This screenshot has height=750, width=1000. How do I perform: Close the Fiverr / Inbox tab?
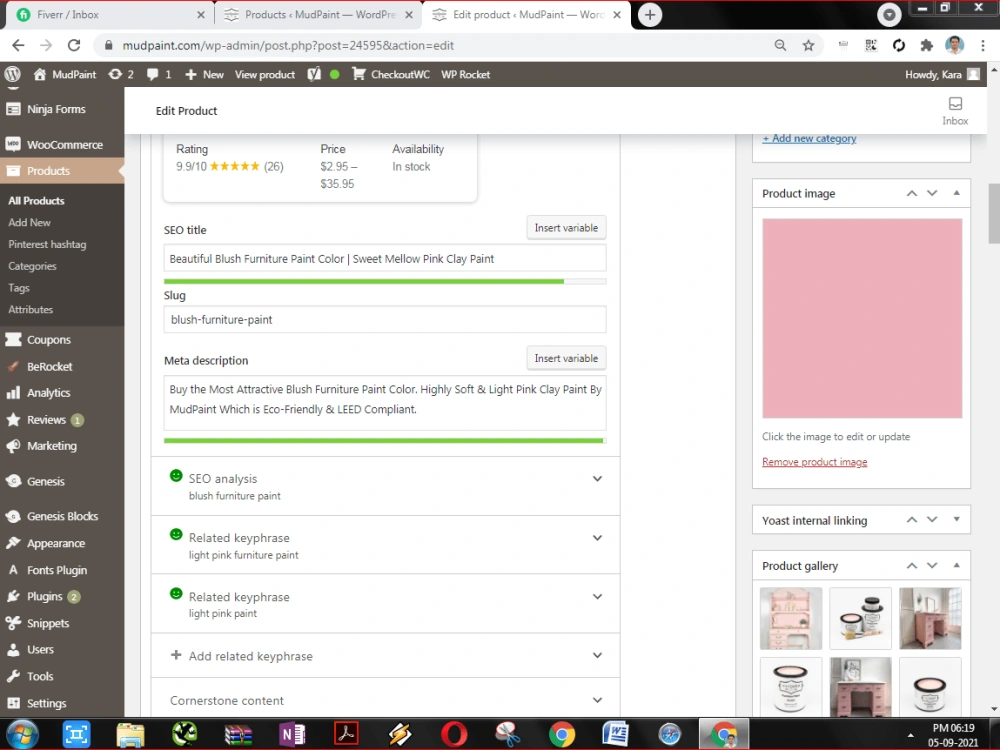(x=201, y=15)
